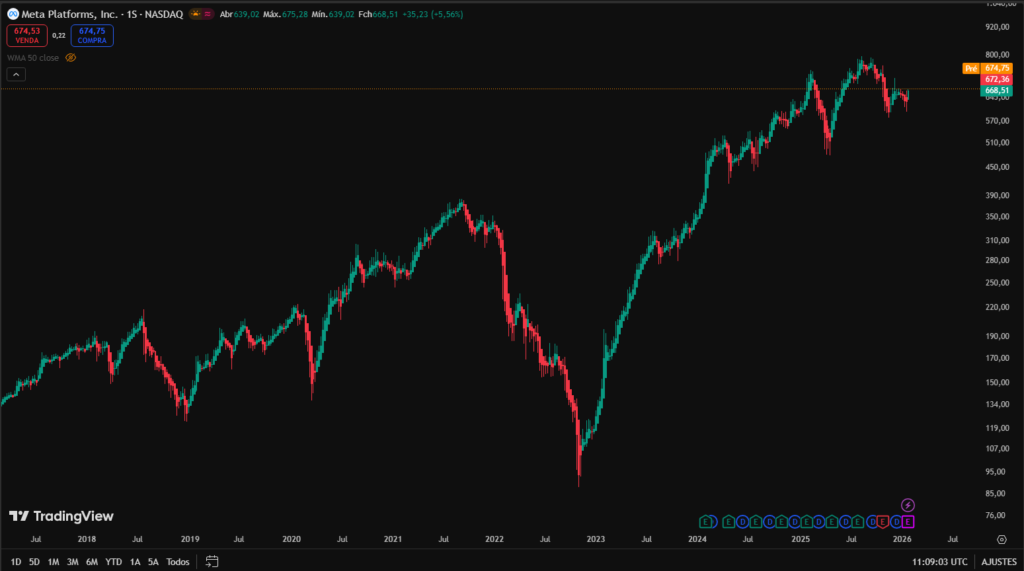Click the red VENDA sell button

point(25,35)
